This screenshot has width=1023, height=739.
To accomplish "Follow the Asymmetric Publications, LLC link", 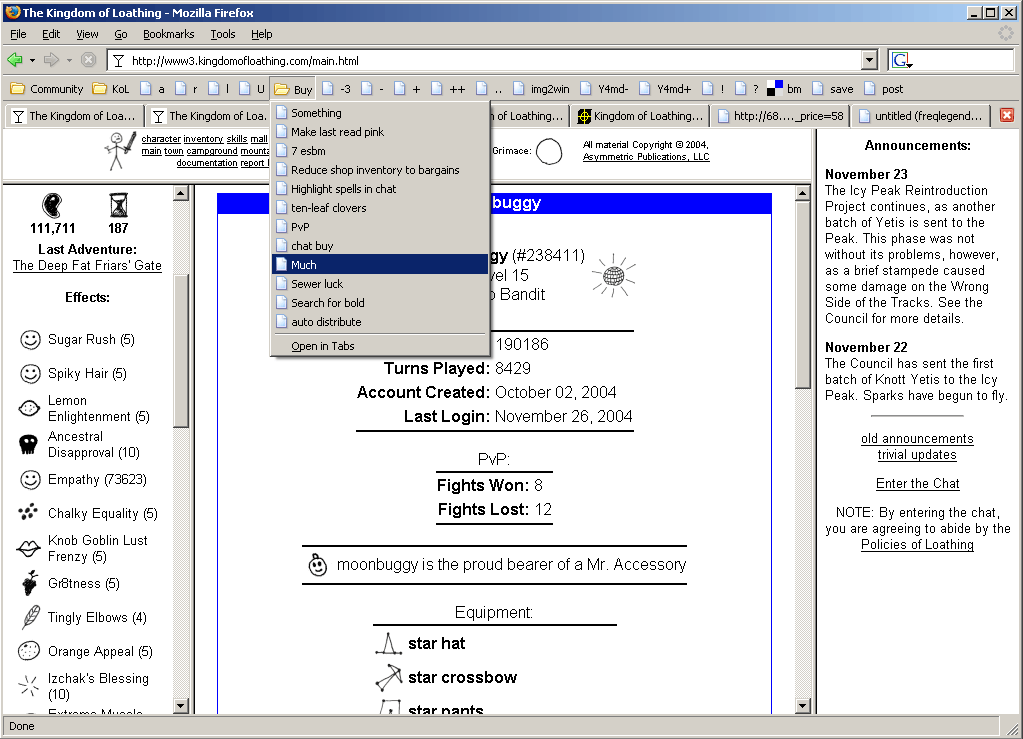I will (646, 157).
